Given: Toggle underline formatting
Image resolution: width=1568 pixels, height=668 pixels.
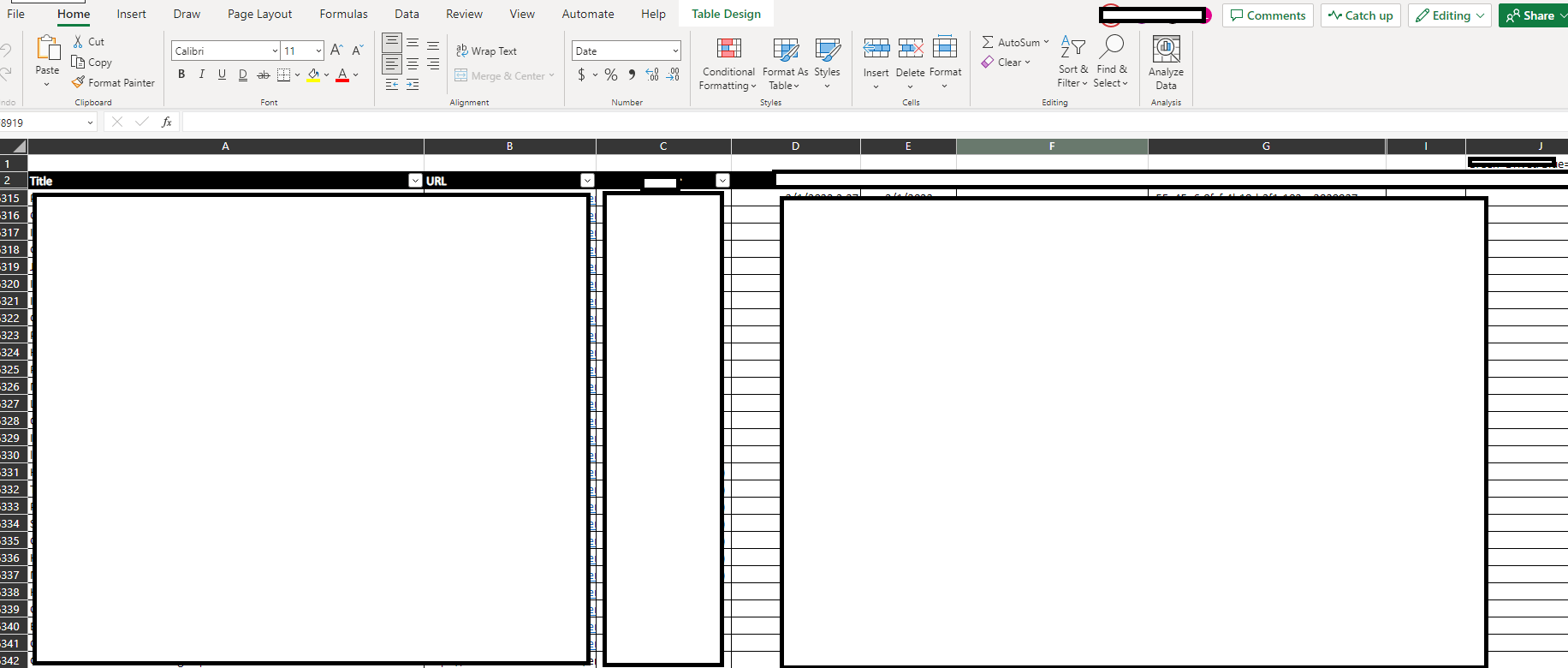Looking at the screenshot, I should (223, 75).
